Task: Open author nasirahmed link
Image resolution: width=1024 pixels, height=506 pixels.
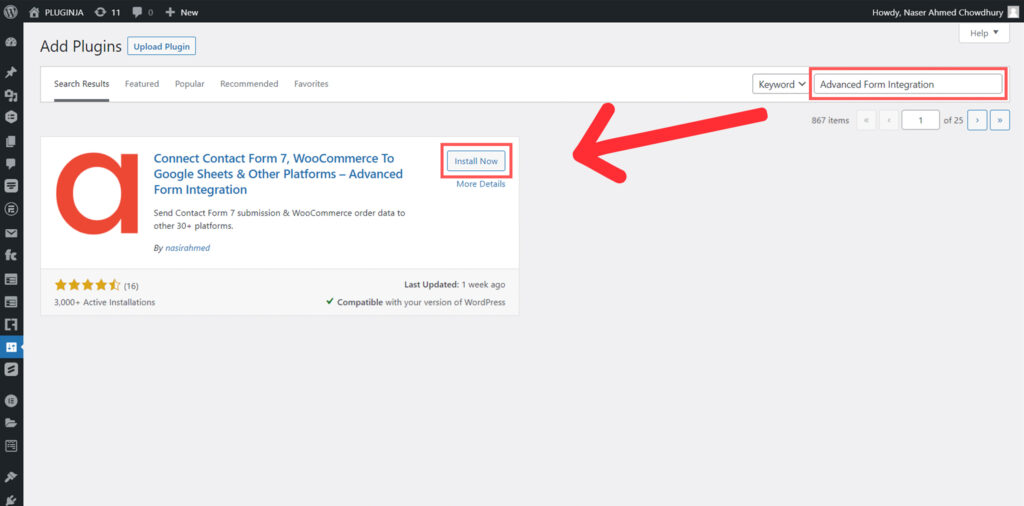Action: (187, 248)
